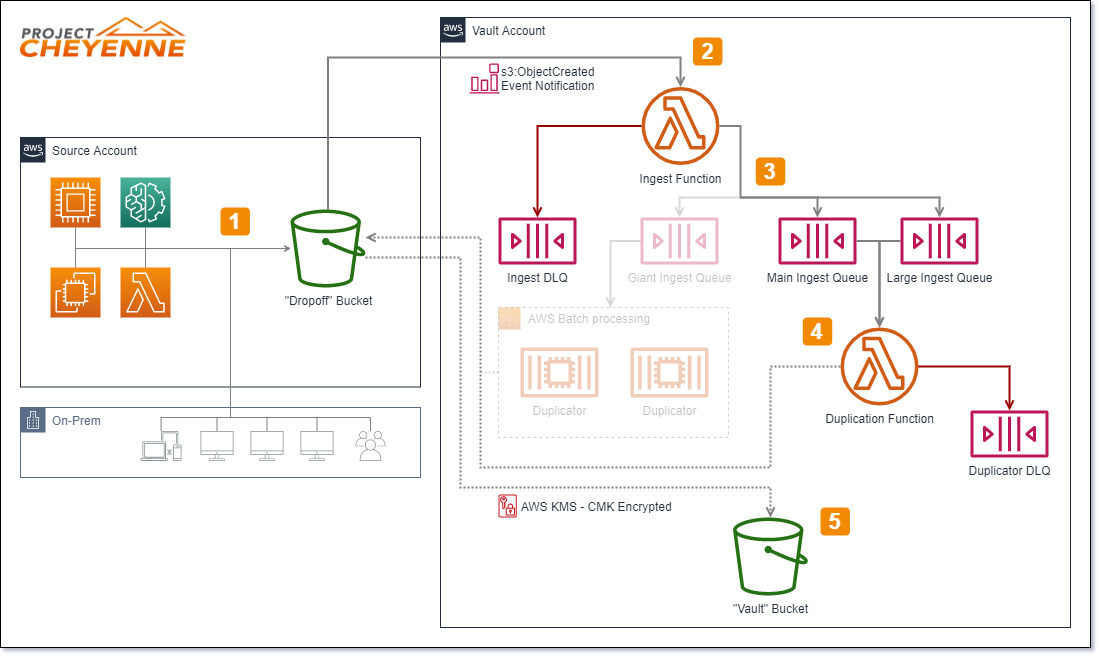Click the "Duplicator DLQ" label
Image resolution: width=1102 pixels, height=659 pixels.
click(1010, 471)
